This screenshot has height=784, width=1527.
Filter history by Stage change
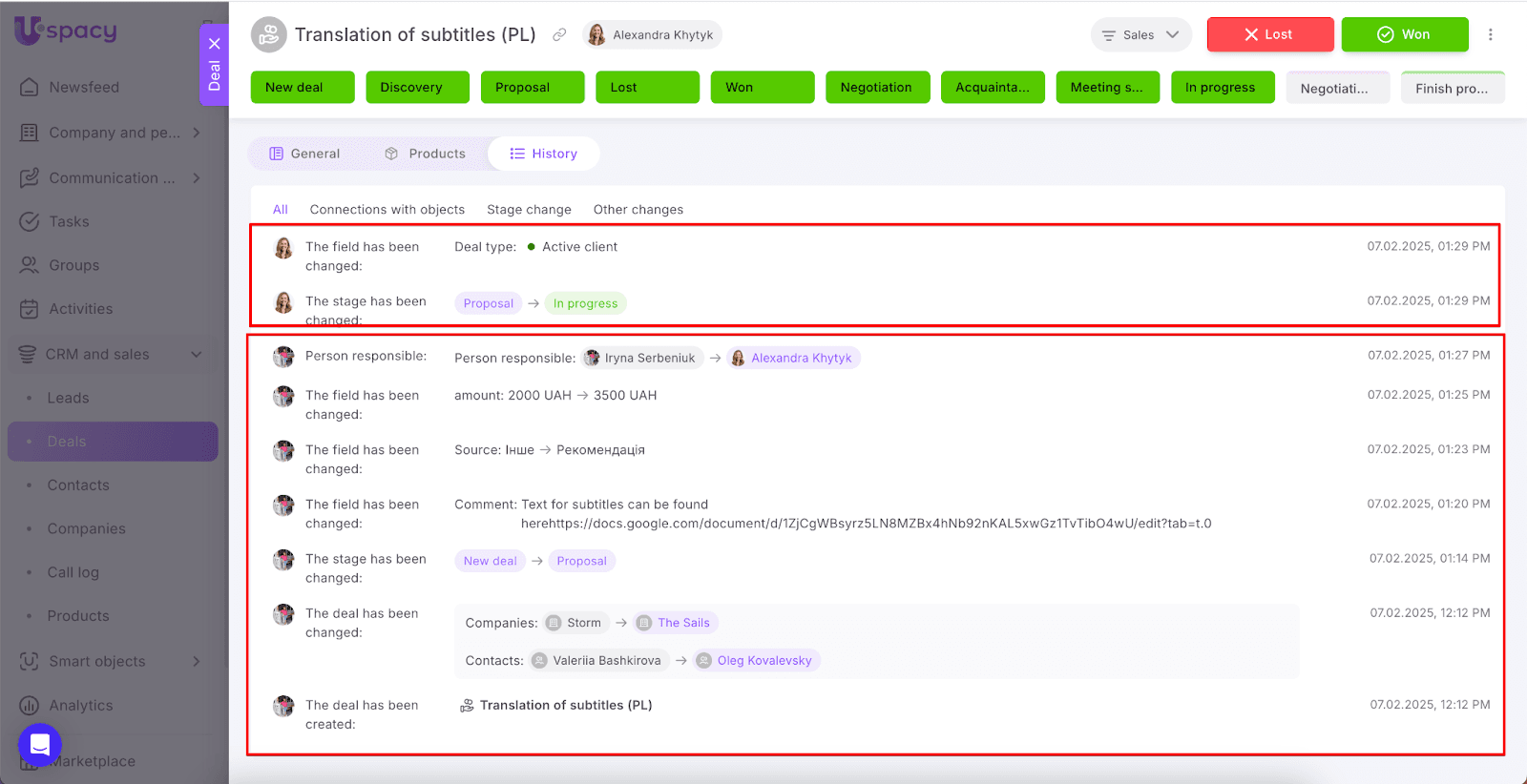pyautogui.click(x=529, y=210)
